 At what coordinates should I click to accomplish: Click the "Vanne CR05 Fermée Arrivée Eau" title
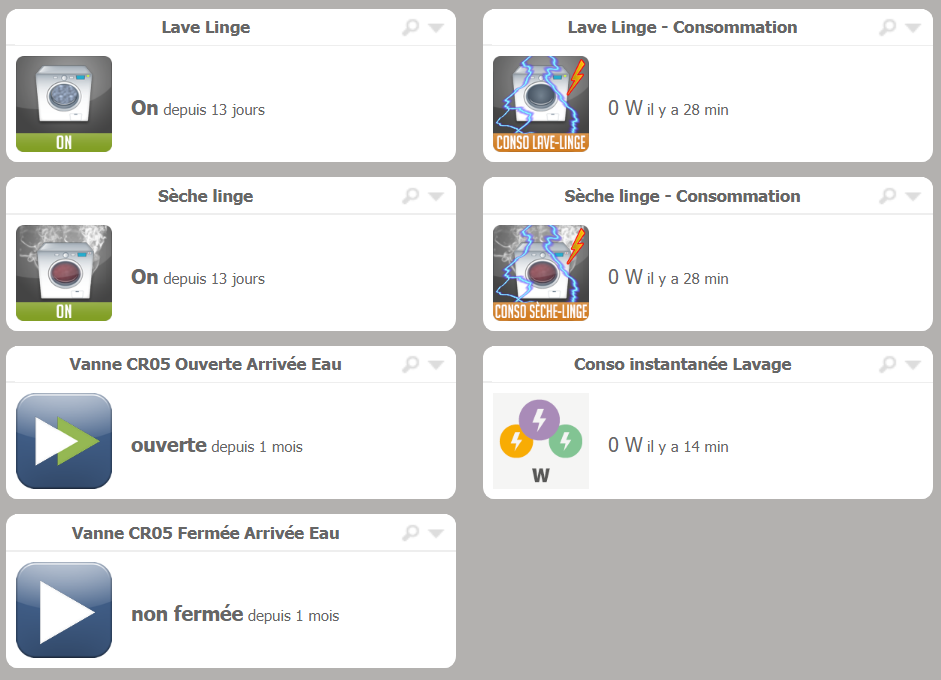[x=205, y=534]
